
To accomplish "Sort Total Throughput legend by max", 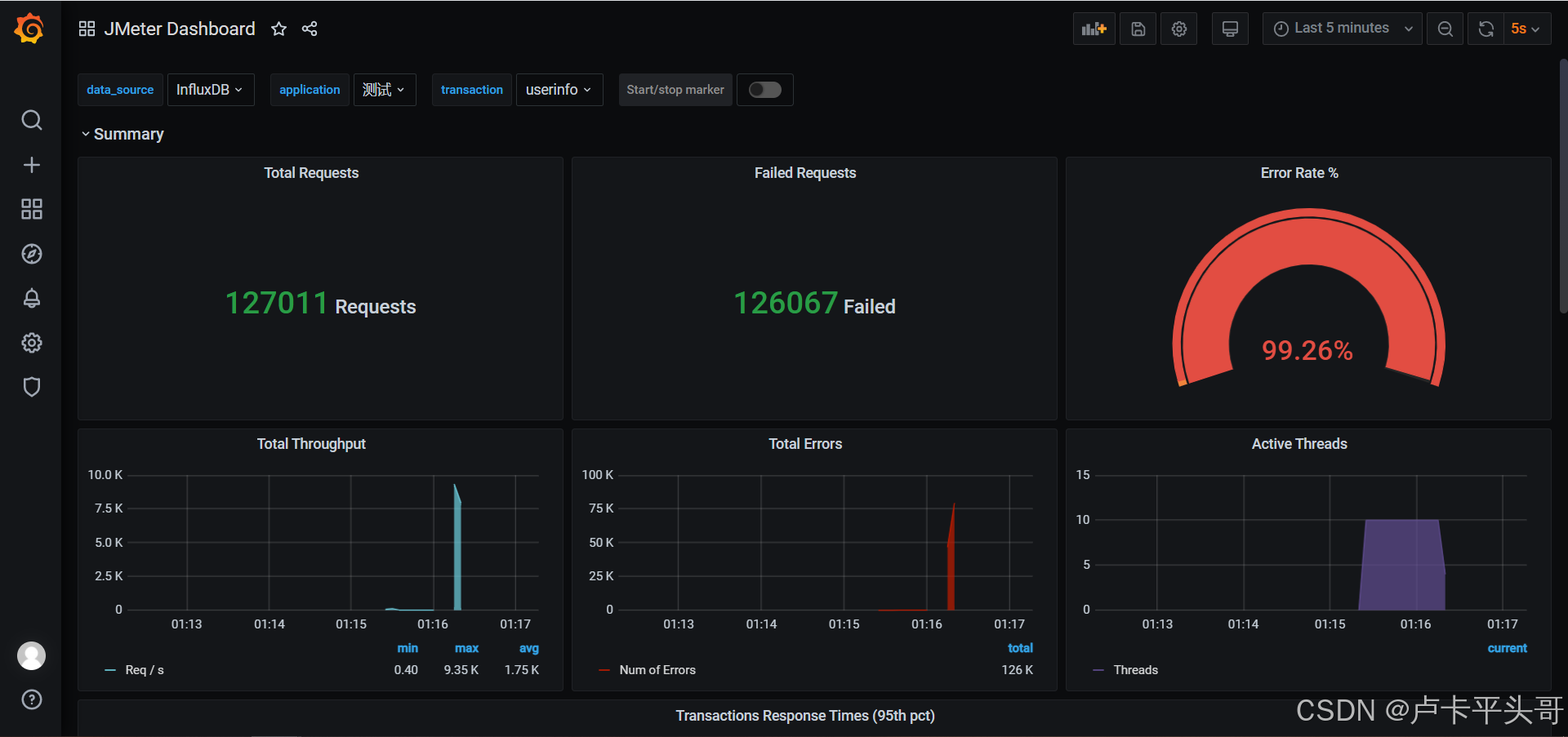I will pyautogui.click(x=467, y=648).
